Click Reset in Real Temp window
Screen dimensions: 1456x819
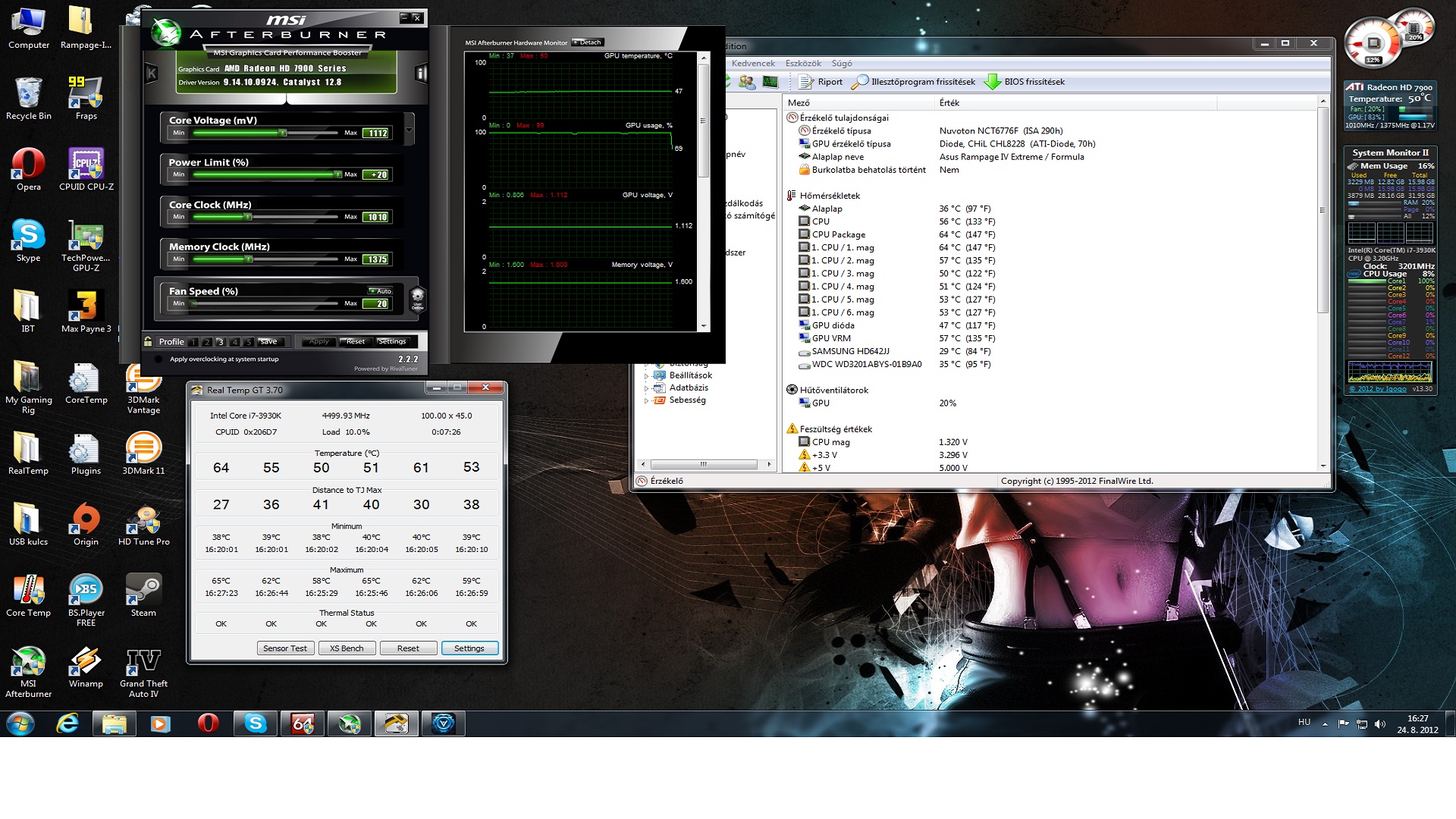click(408, 648)
